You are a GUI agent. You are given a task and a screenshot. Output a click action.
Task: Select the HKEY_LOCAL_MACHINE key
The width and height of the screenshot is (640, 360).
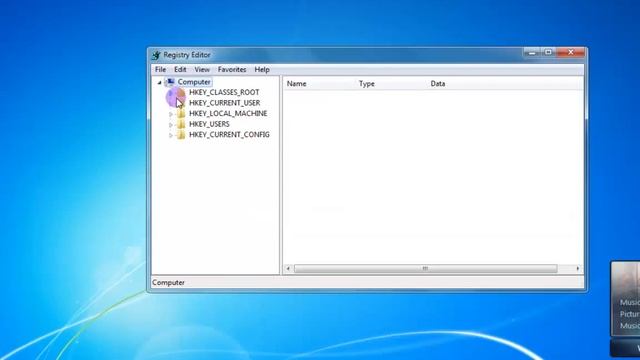click(228, 113)
